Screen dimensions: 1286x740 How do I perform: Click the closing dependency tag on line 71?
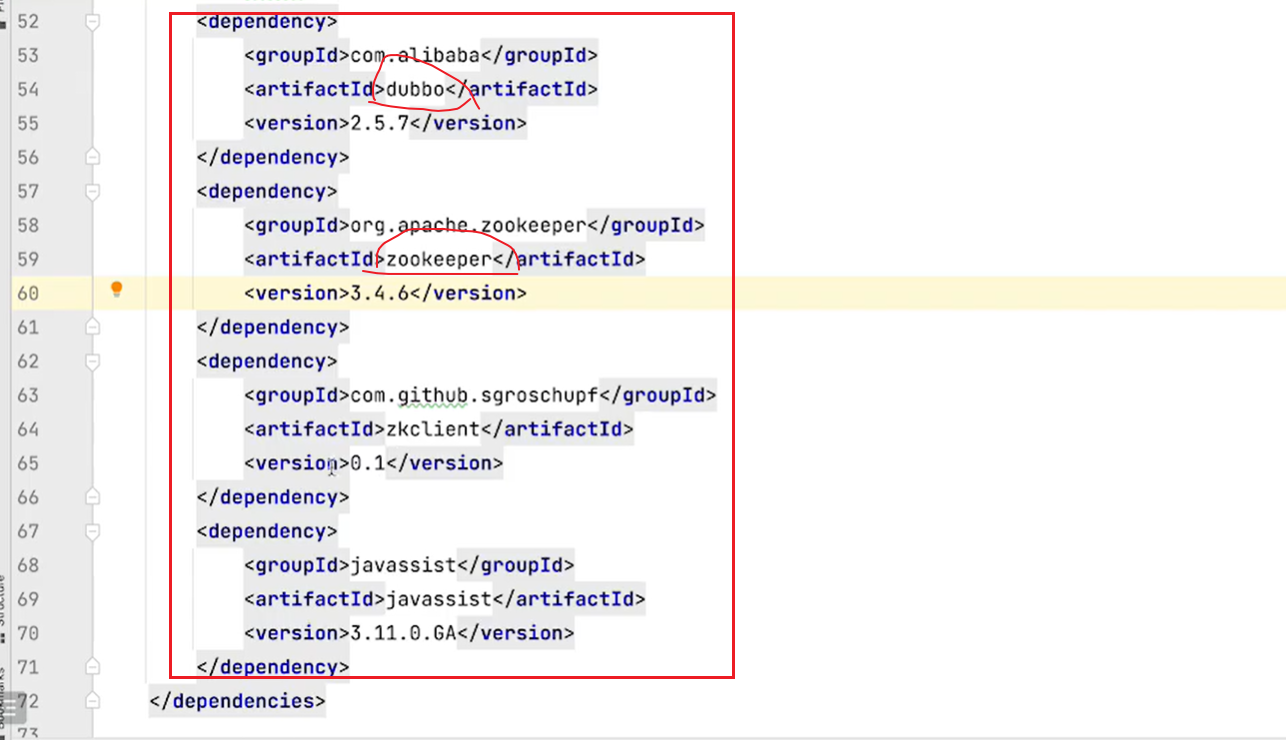coord(273,667)
